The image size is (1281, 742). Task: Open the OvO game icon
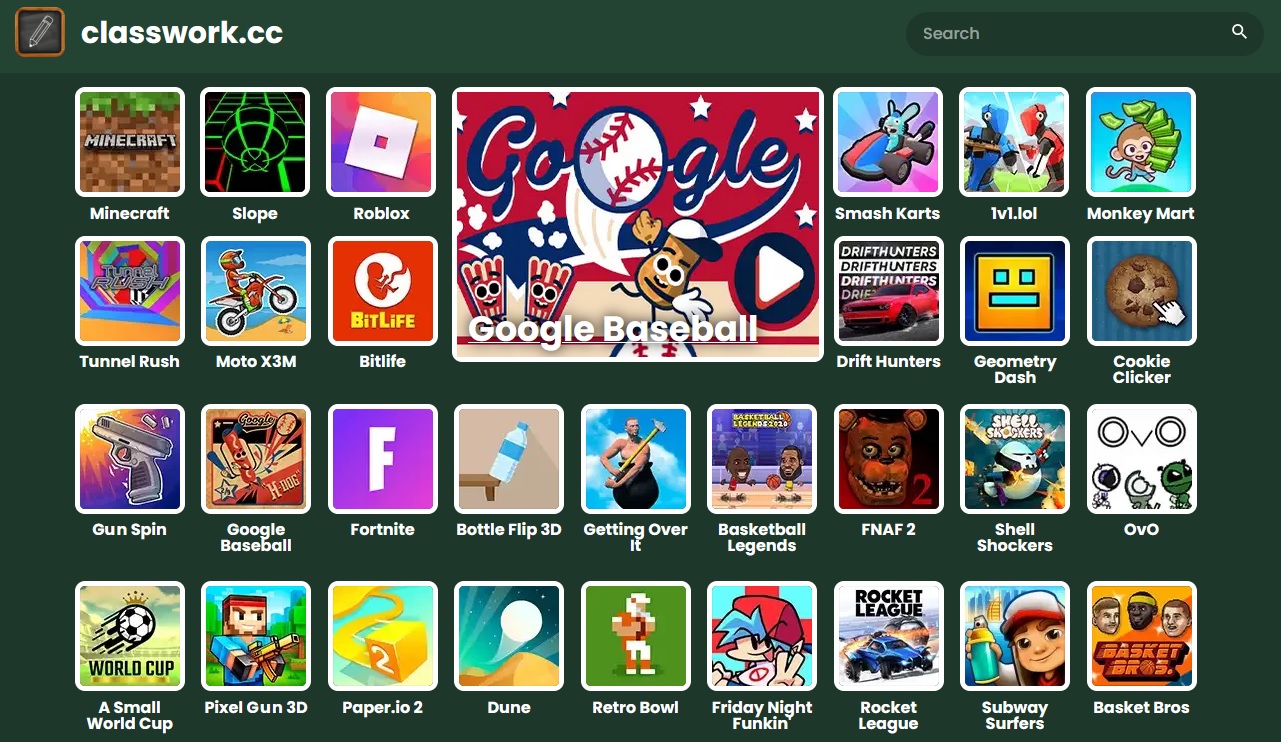(x=1141, y=459)
